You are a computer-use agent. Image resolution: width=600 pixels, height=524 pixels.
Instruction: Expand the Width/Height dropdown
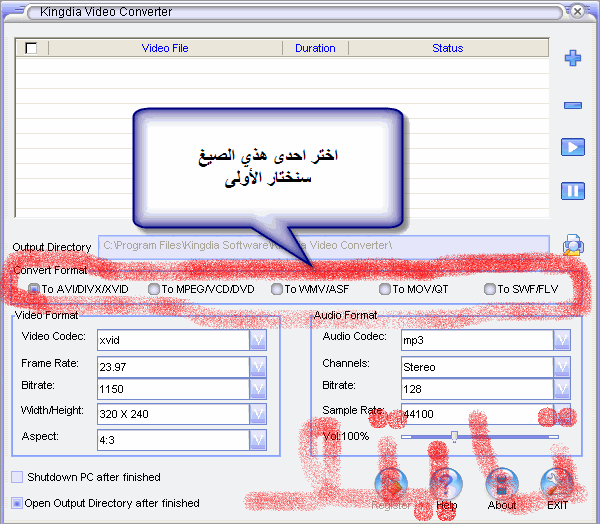pyautogui.click(x=258, y=414)
